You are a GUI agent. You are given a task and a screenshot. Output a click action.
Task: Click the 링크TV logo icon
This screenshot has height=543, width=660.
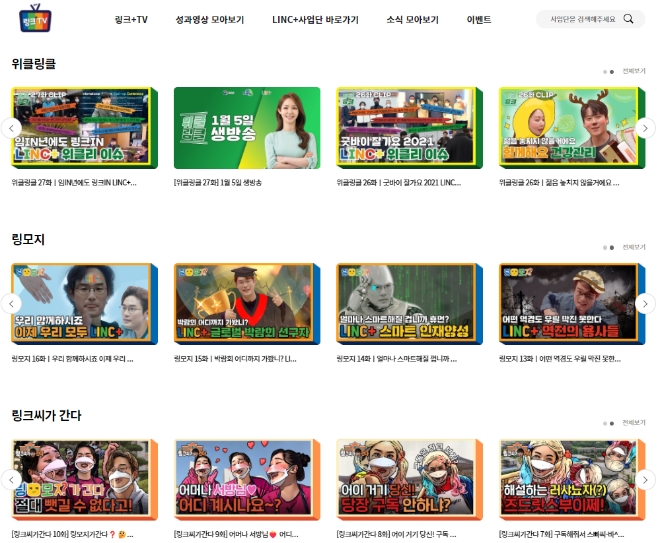pyautogui.click(x=33, y=18)
